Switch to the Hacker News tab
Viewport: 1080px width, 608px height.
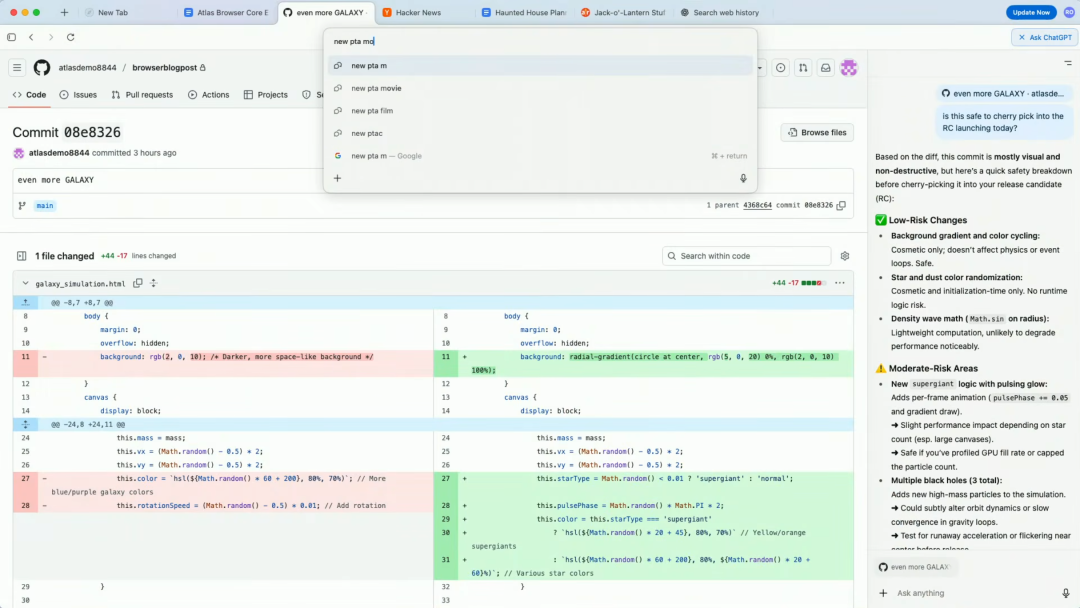point(417,13)
